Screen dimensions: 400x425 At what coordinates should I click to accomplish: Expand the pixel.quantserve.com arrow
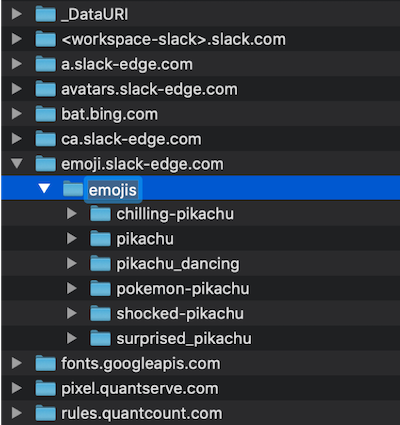[16, 388]
